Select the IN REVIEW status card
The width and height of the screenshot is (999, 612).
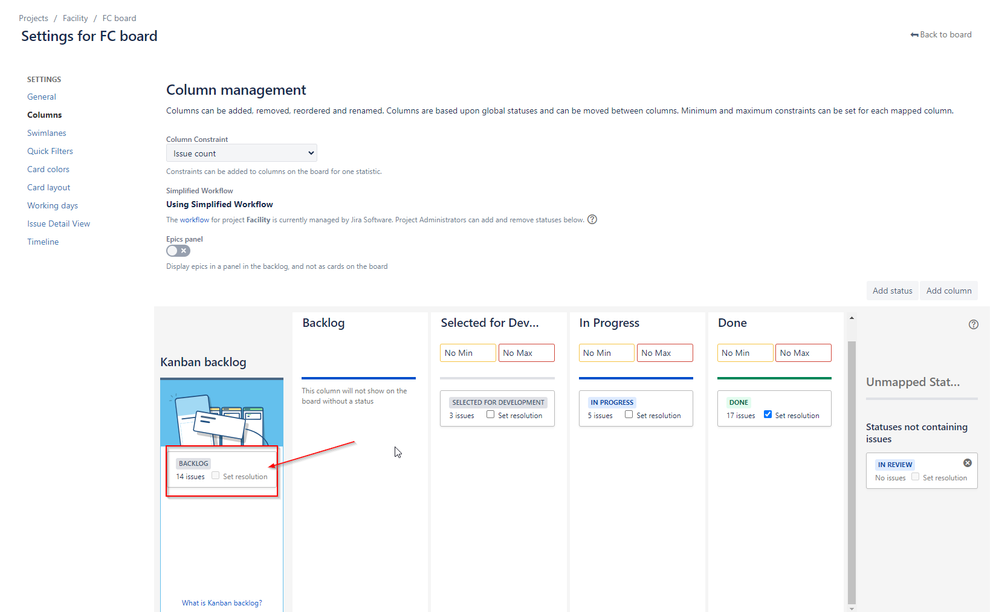(921, 471)
